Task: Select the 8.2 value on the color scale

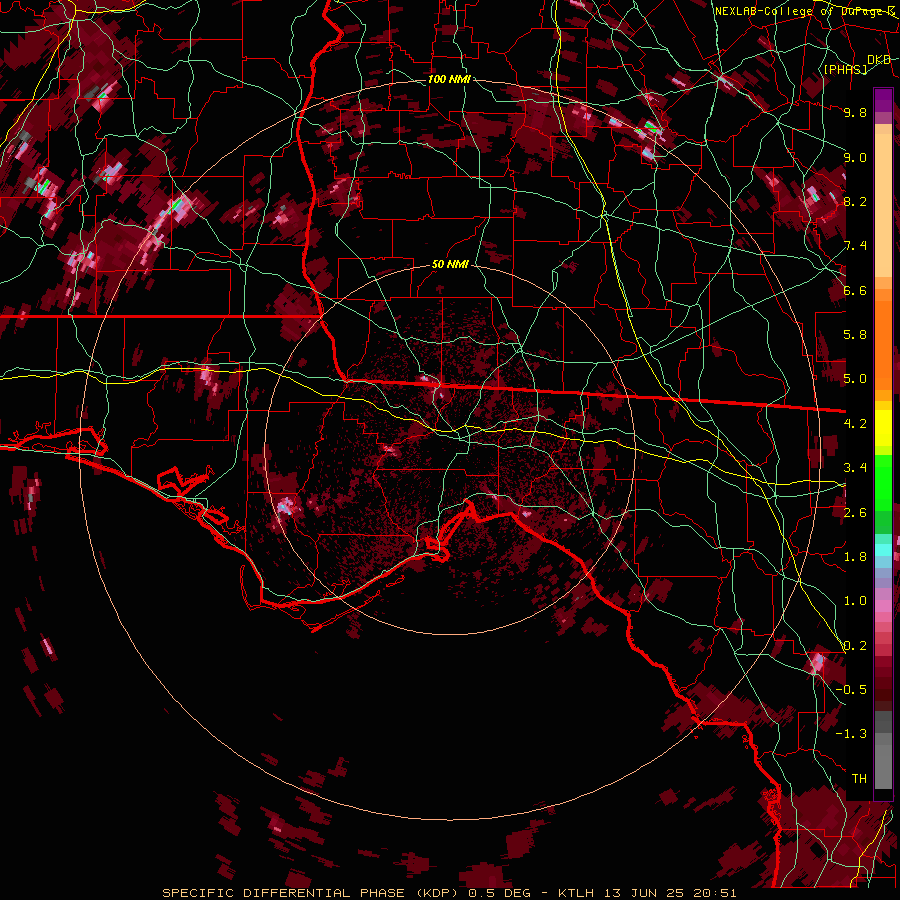Action: (855, 201)
